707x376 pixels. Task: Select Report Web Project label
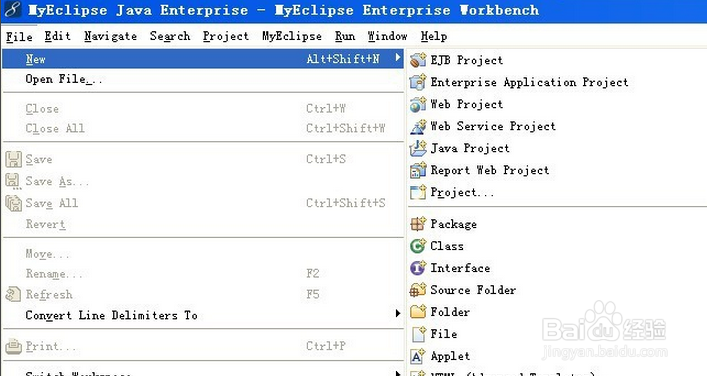pos(490,170)
